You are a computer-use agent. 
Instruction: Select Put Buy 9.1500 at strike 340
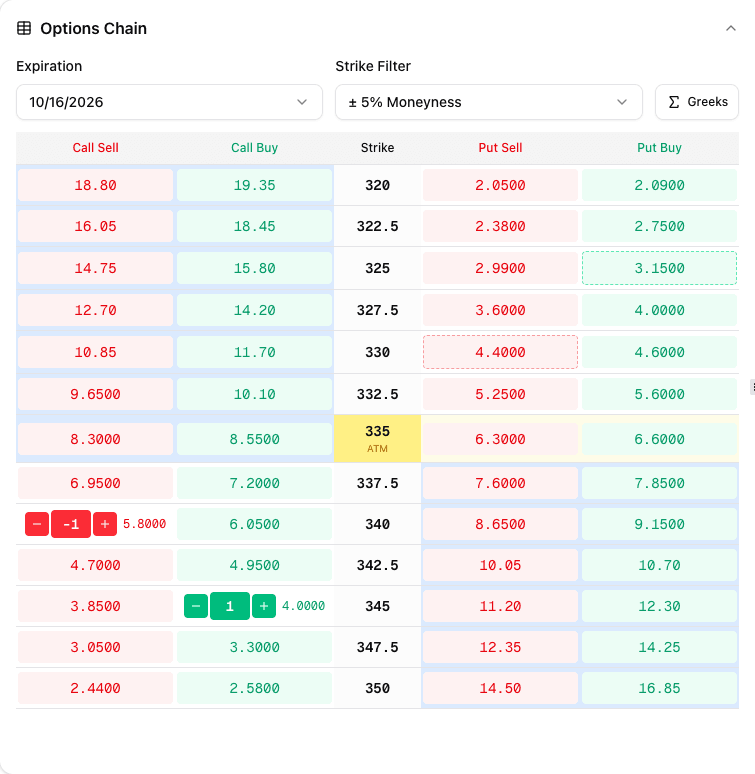659,524
